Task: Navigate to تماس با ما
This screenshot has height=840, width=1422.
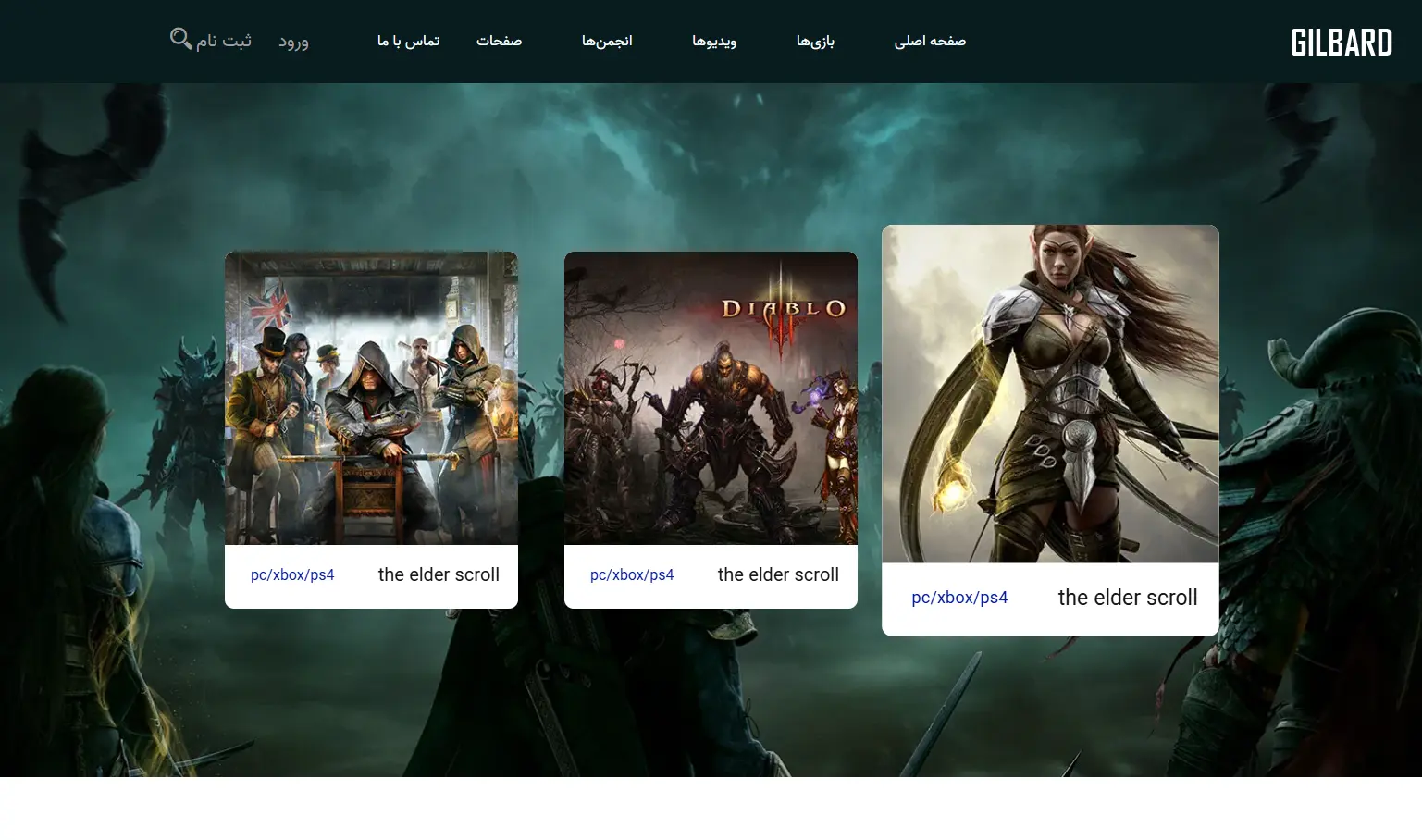Action: [x=408, y=41]
